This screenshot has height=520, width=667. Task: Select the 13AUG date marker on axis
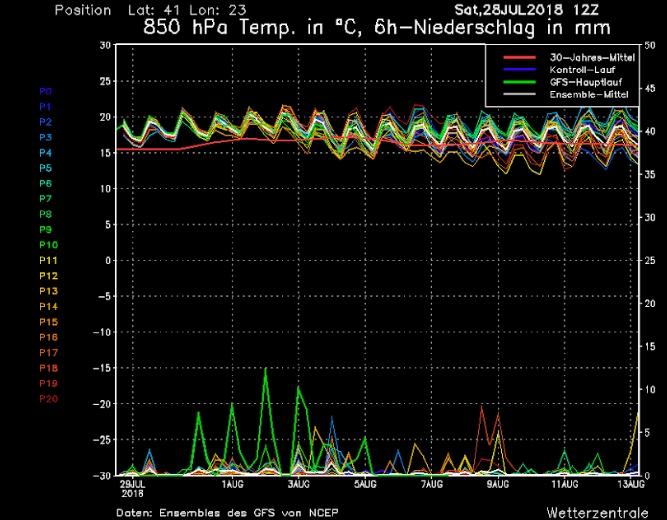[x=629, y=484]
